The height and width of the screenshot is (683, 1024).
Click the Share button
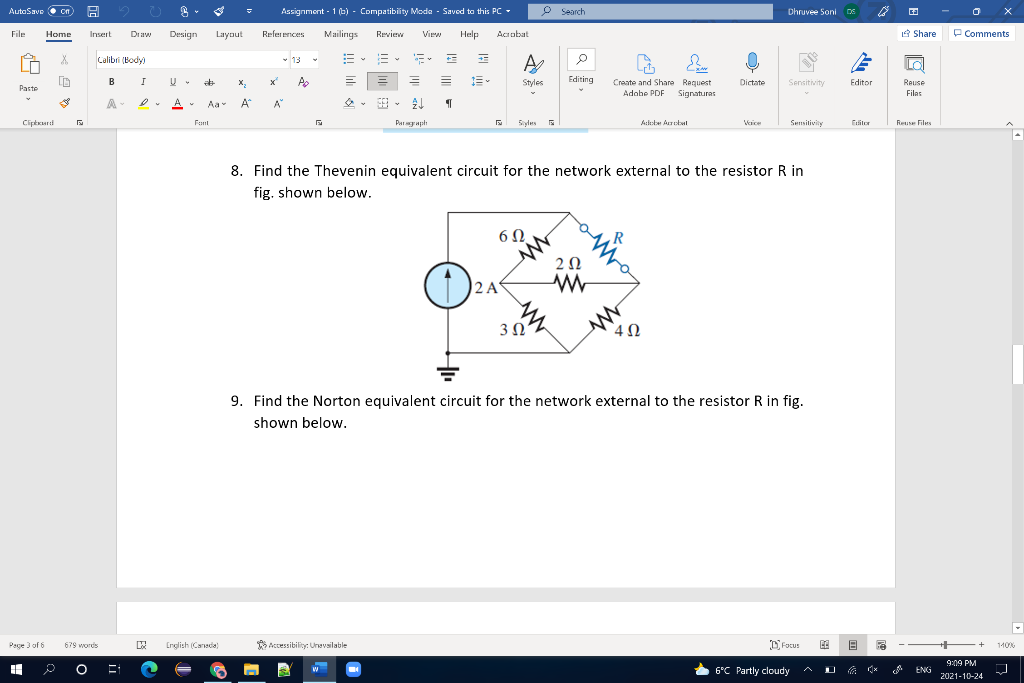916,33
